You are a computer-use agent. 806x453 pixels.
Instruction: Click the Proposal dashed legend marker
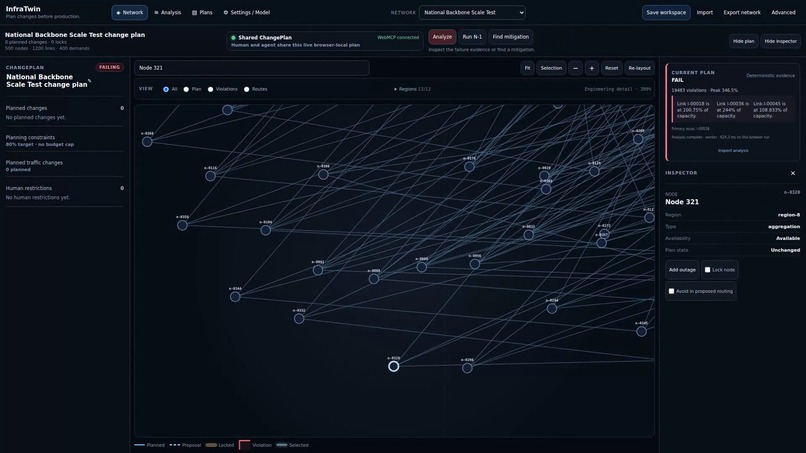click(x=175, y=445)
